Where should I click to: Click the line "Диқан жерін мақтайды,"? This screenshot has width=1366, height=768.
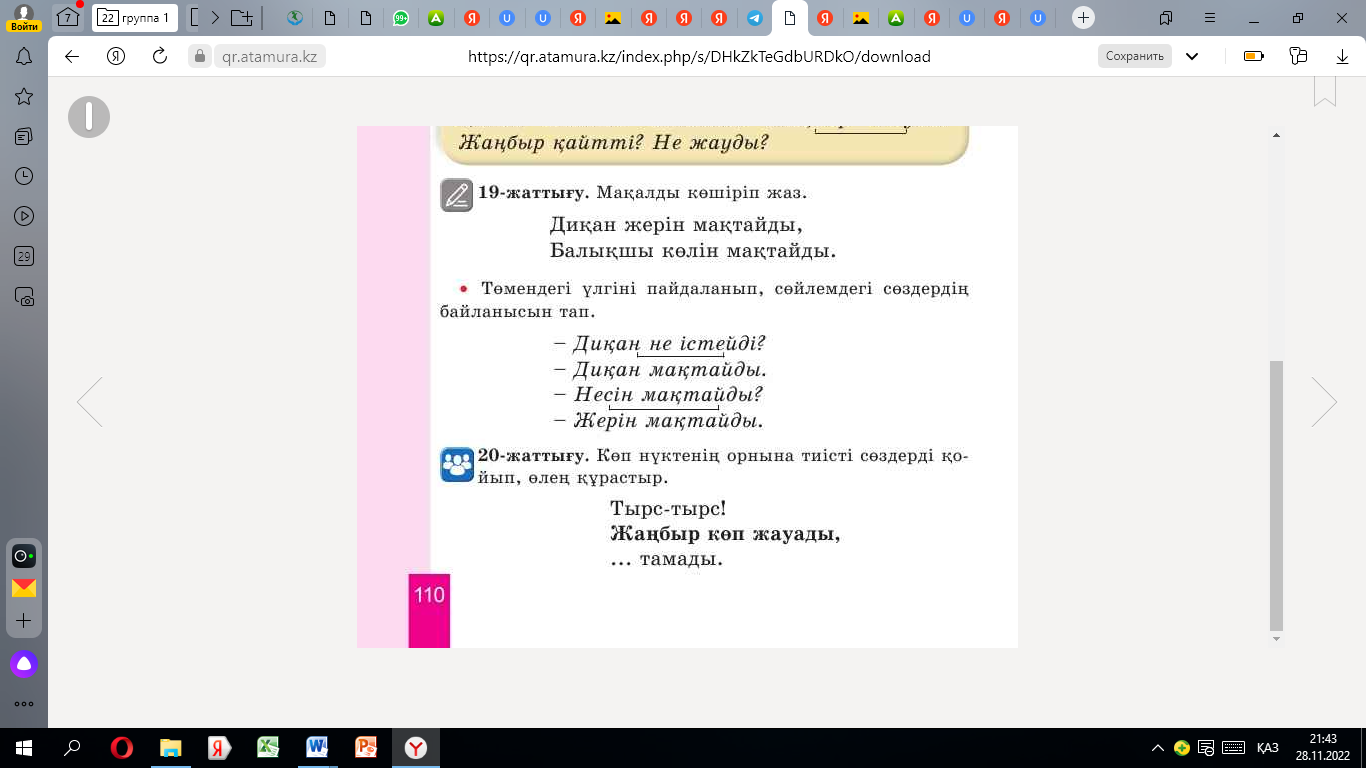click(x=677, y=224)
